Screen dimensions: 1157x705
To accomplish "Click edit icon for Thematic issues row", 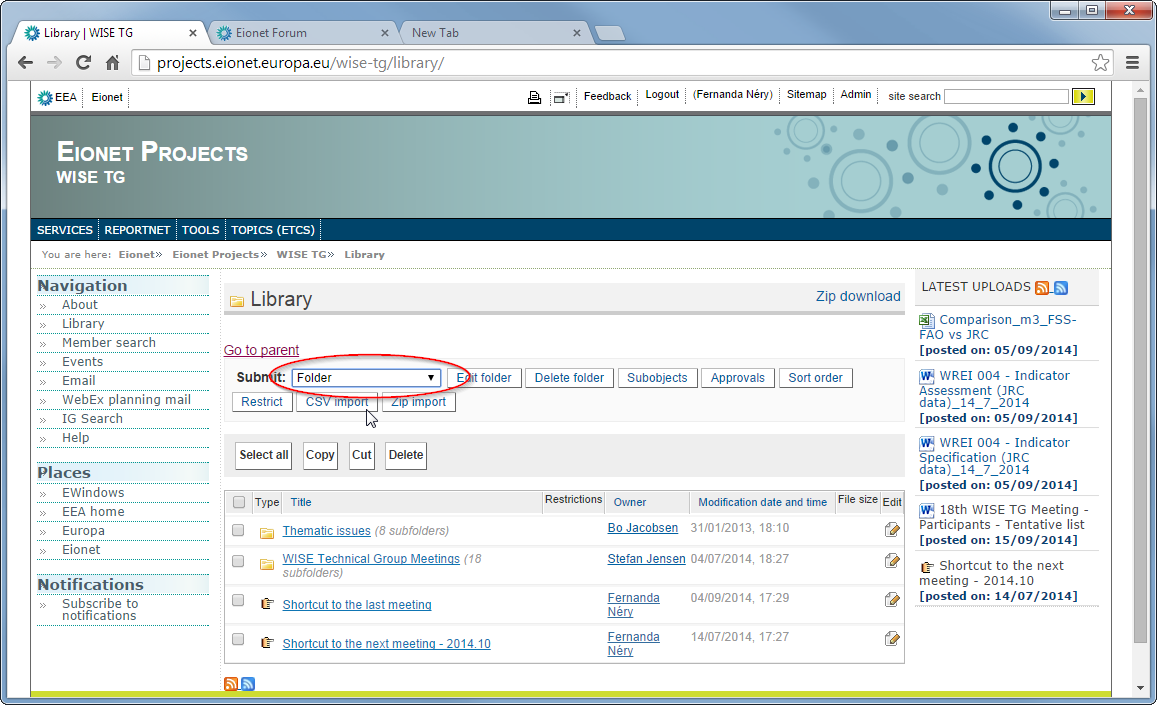I will point(892,529).
